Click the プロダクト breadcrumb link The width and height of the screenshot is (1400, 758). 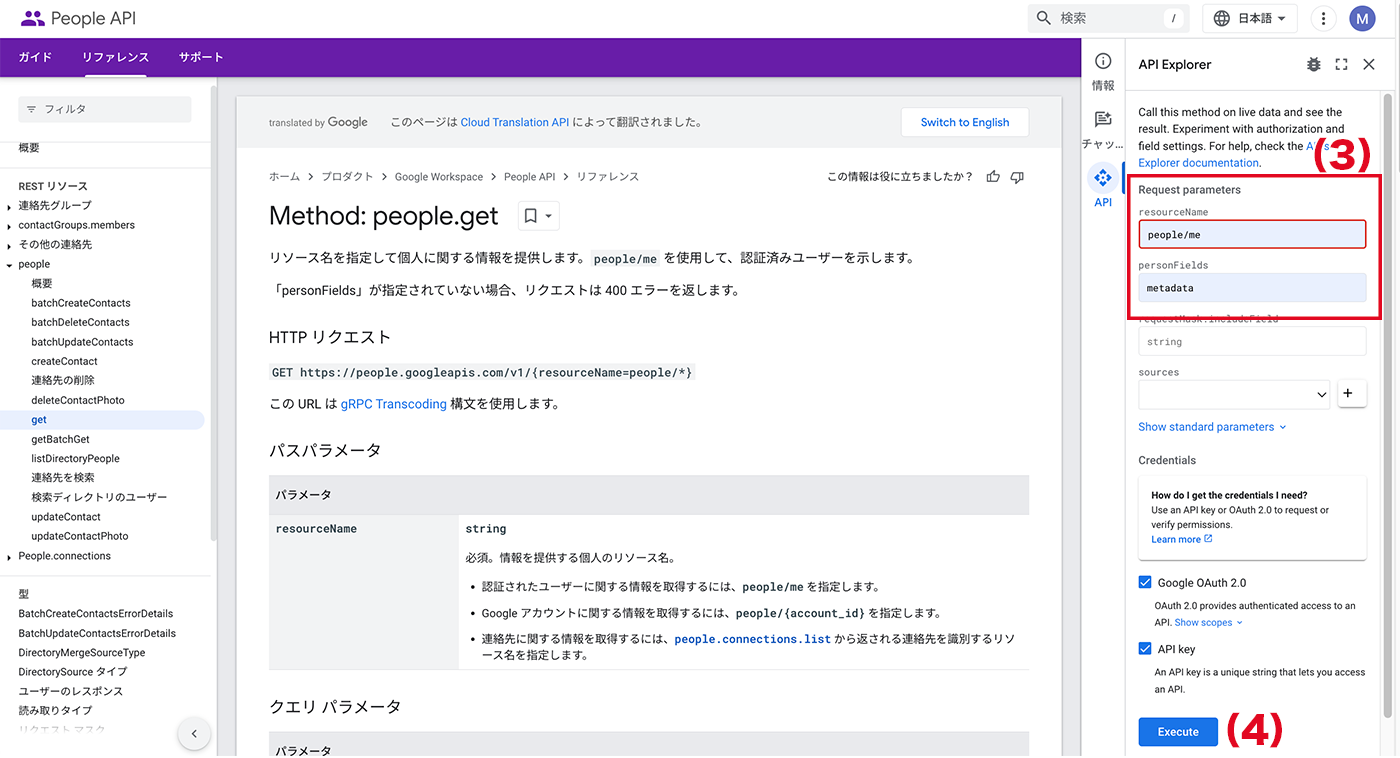click(347, 177)
